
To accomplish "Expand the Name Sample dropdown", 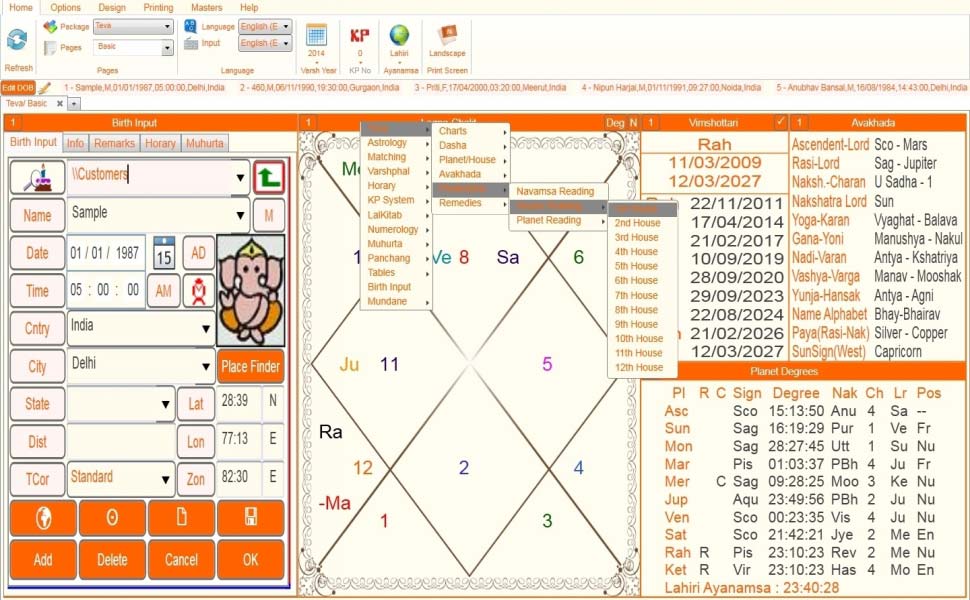I will click(x=240, y=215).
